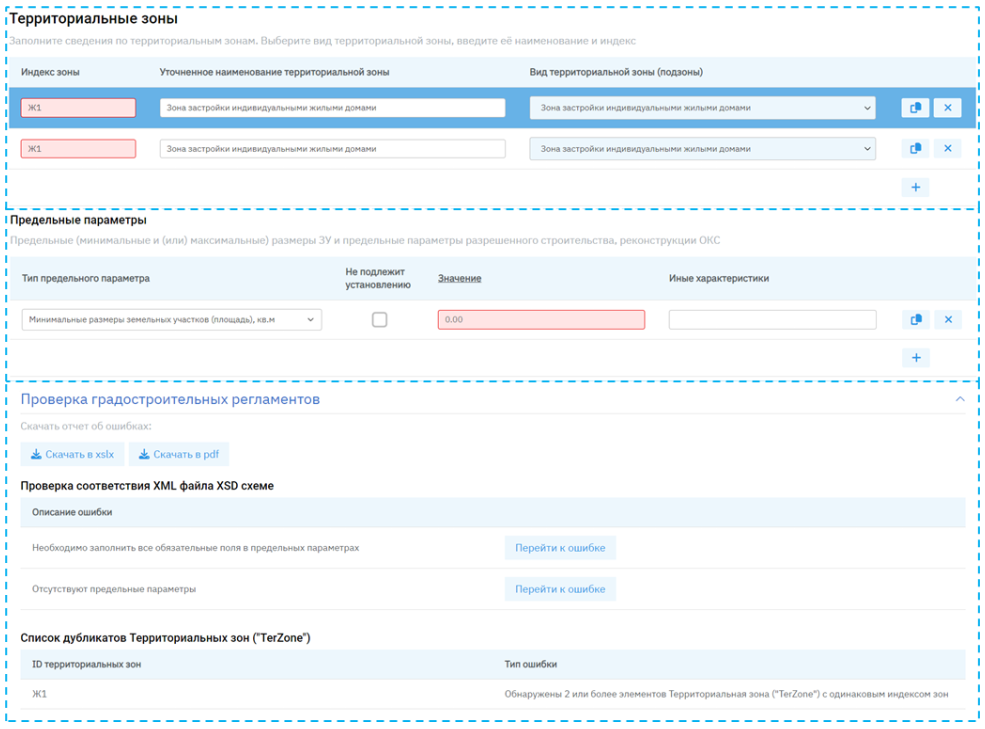The image size is (985, 729).
Task: Copy the limit parameter row
Action: click(915, 320)
